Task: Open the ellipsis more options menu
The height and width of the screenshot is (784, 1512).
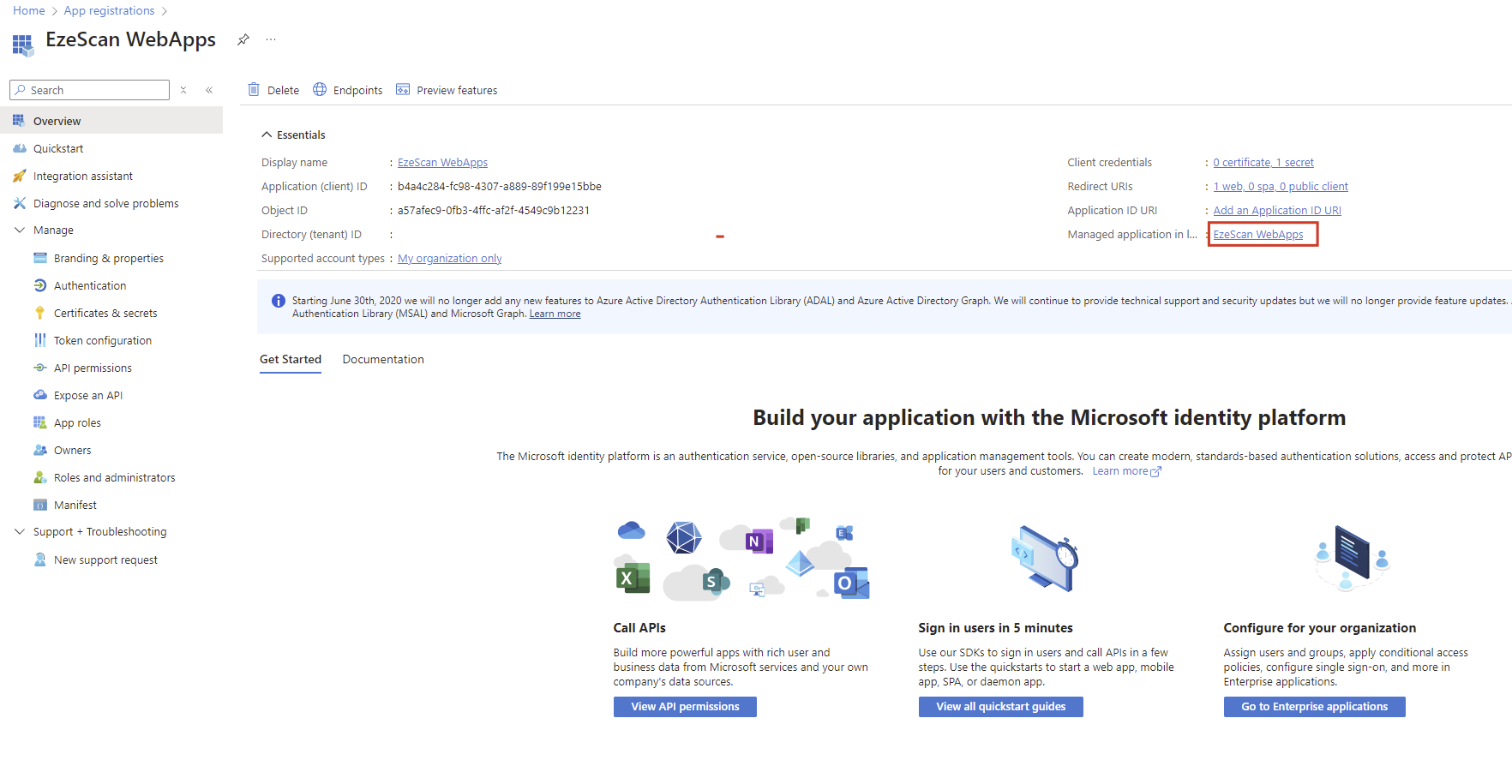Action: (271, 39)
